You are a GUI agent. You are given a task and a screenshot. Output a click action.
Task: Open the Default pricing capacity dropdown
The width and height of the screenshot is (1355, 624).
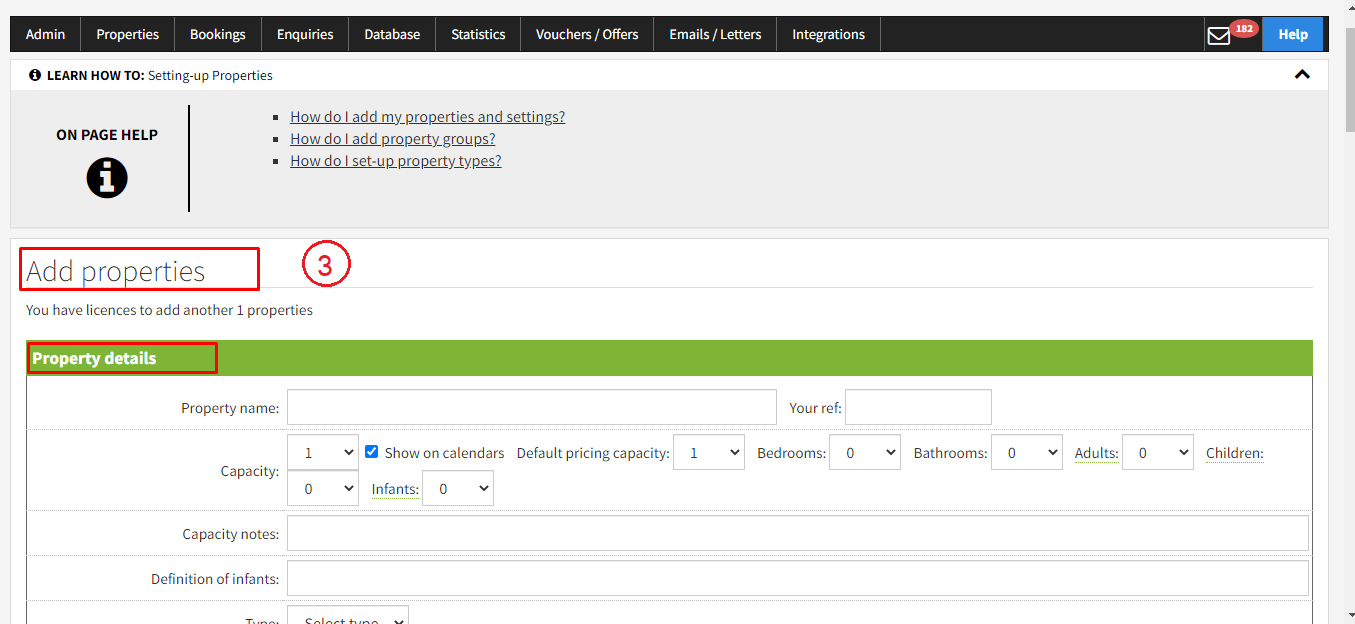709,452
